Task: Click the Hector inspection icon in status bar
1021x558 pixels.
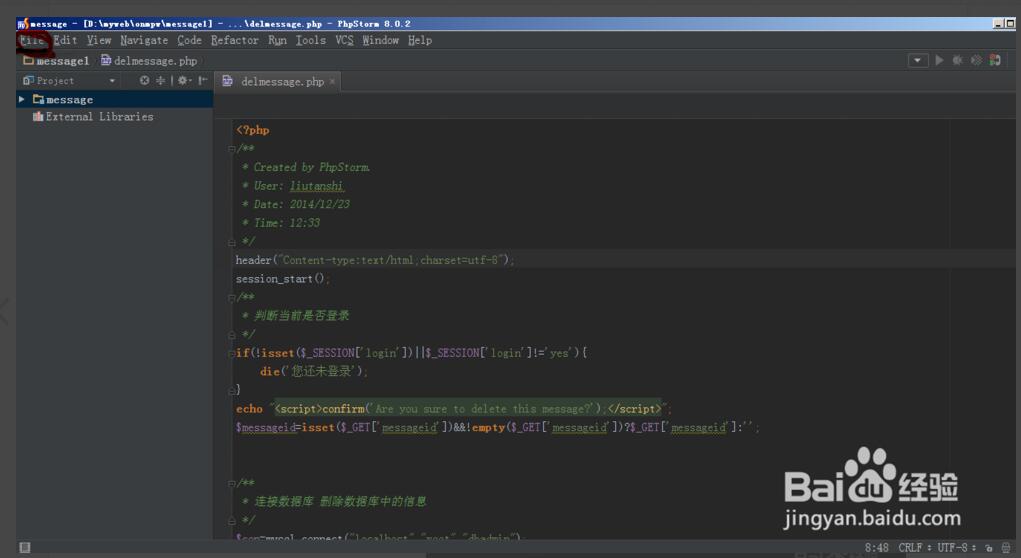Action: (x=1006, y=548)
